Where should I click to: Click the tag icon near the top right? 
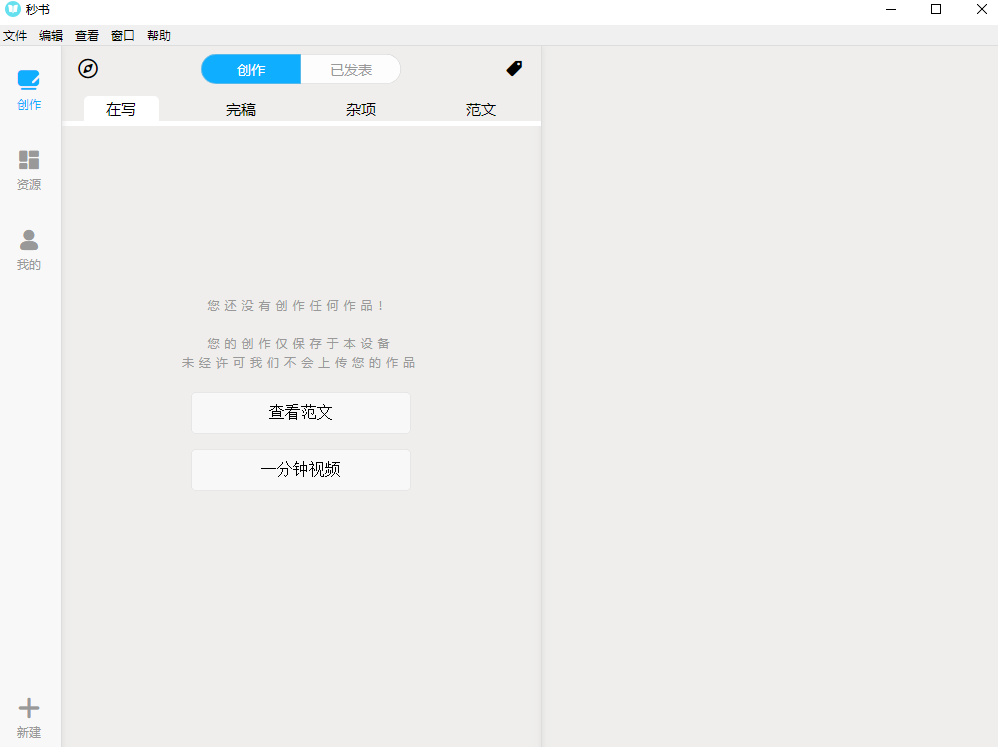click(514, 69)
